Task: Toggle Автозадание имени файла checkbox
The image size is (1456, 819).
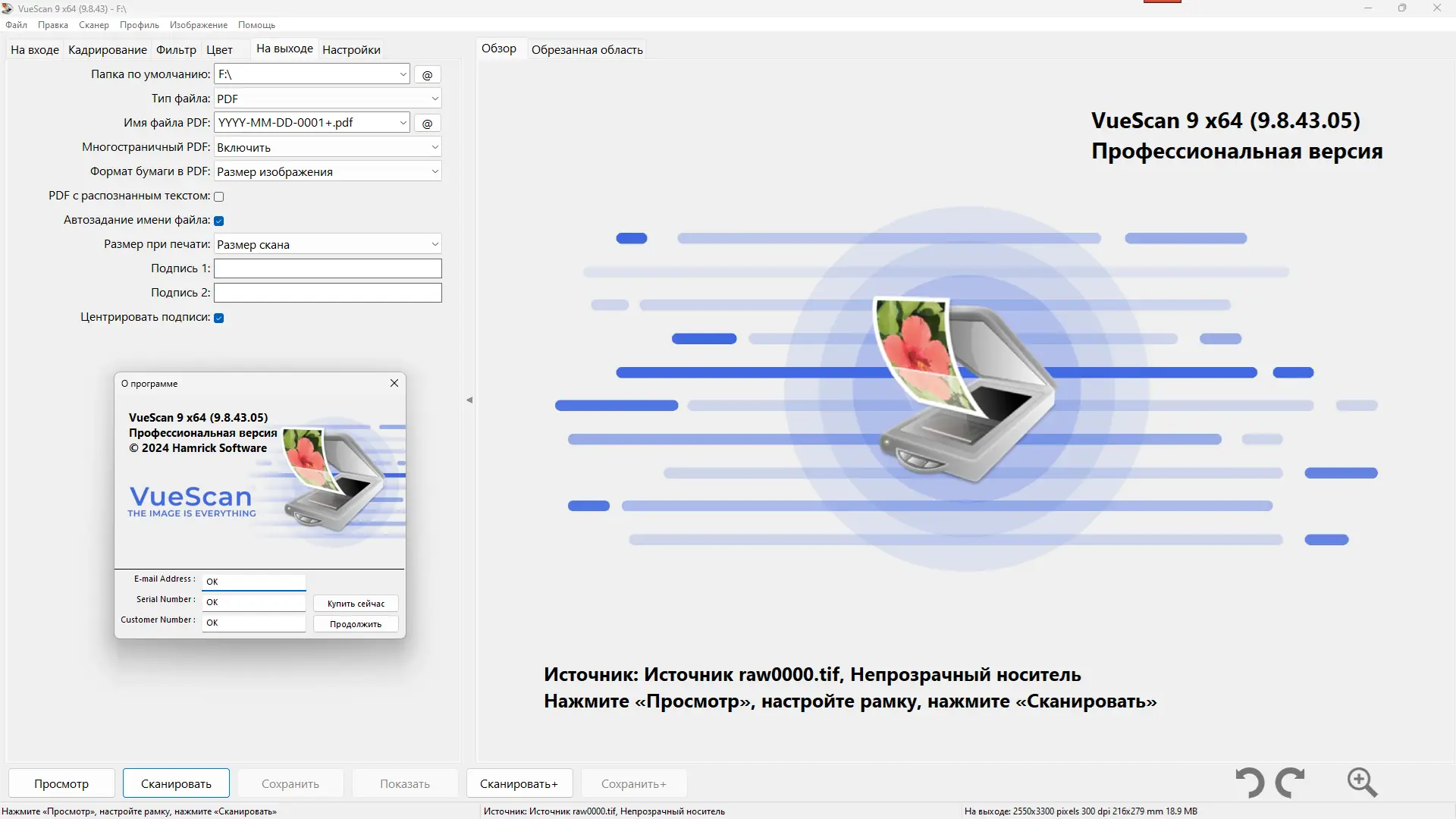Action: tap(219, 221)
